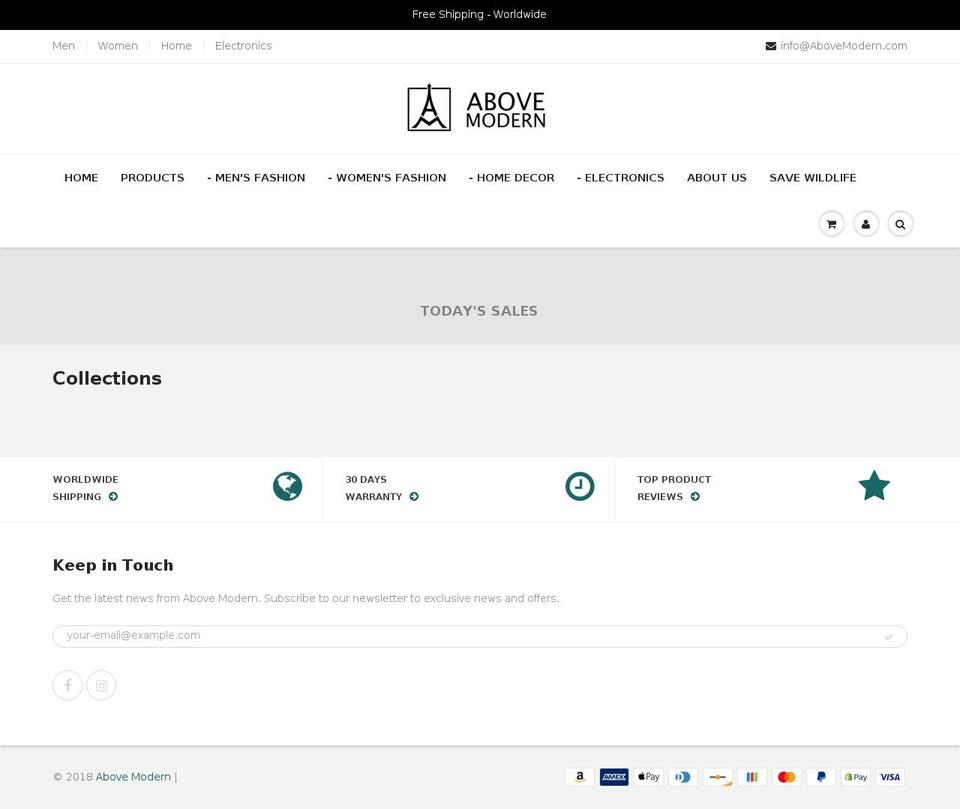
Task: Click the JCB payment icon
Action: click(x=752, y=777)
